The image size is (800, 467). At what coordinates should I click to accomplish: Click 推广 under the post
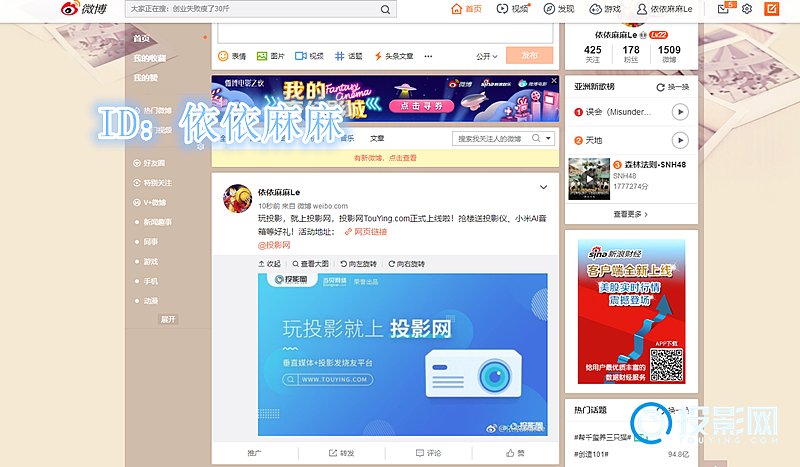click(254, 453)
